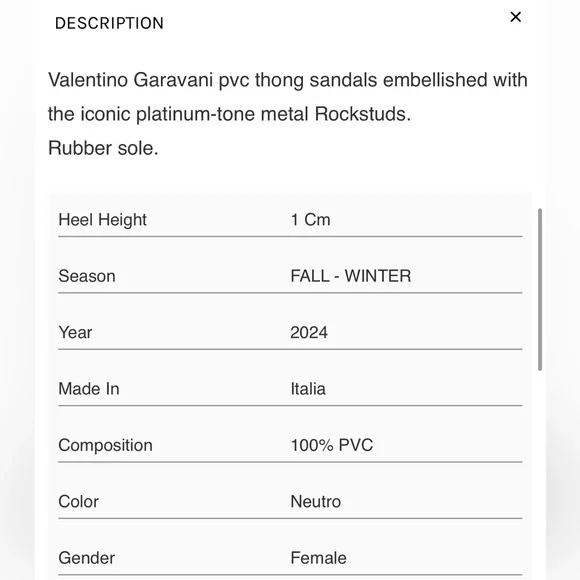
Task: Select the 100% PVC value
Action: pyautogui.click(x=332, y=445)
